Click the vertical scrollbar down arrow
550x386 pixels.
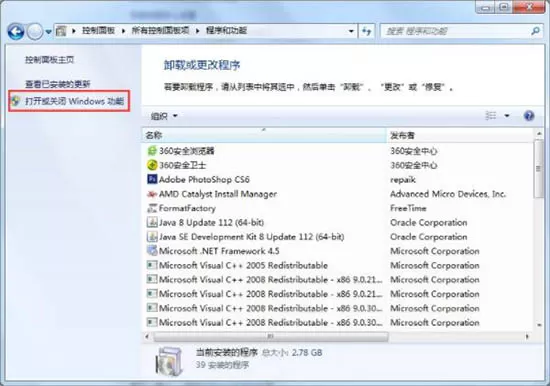point(539,325)
